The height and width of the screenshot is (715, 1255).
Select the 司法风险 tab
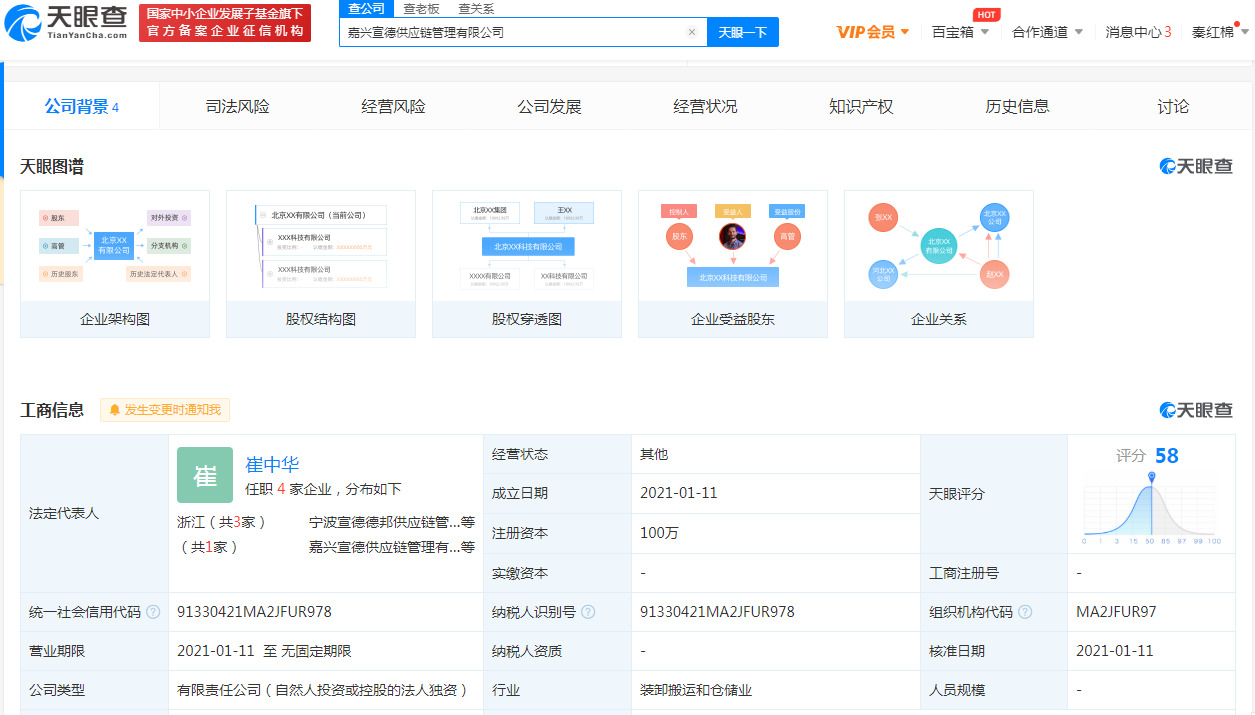[237, 106]
